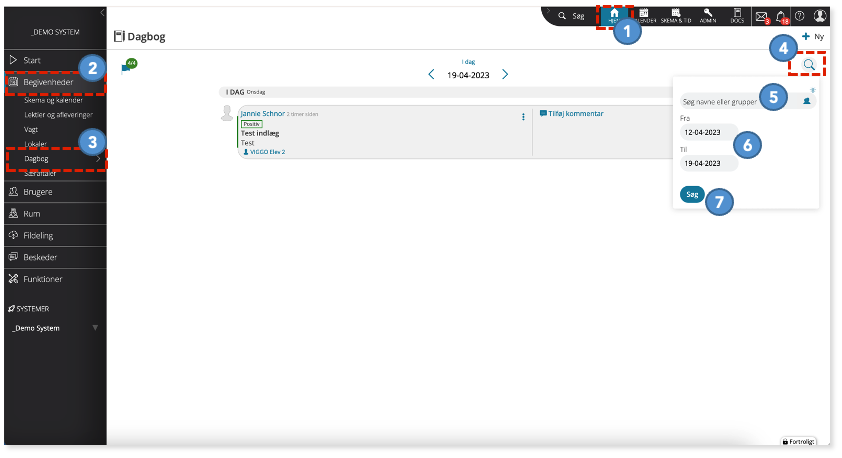Image resolution: width=842 pixels, height=458 pixels.
Task: Open the Docs section icon
Action: click(737, 16)
